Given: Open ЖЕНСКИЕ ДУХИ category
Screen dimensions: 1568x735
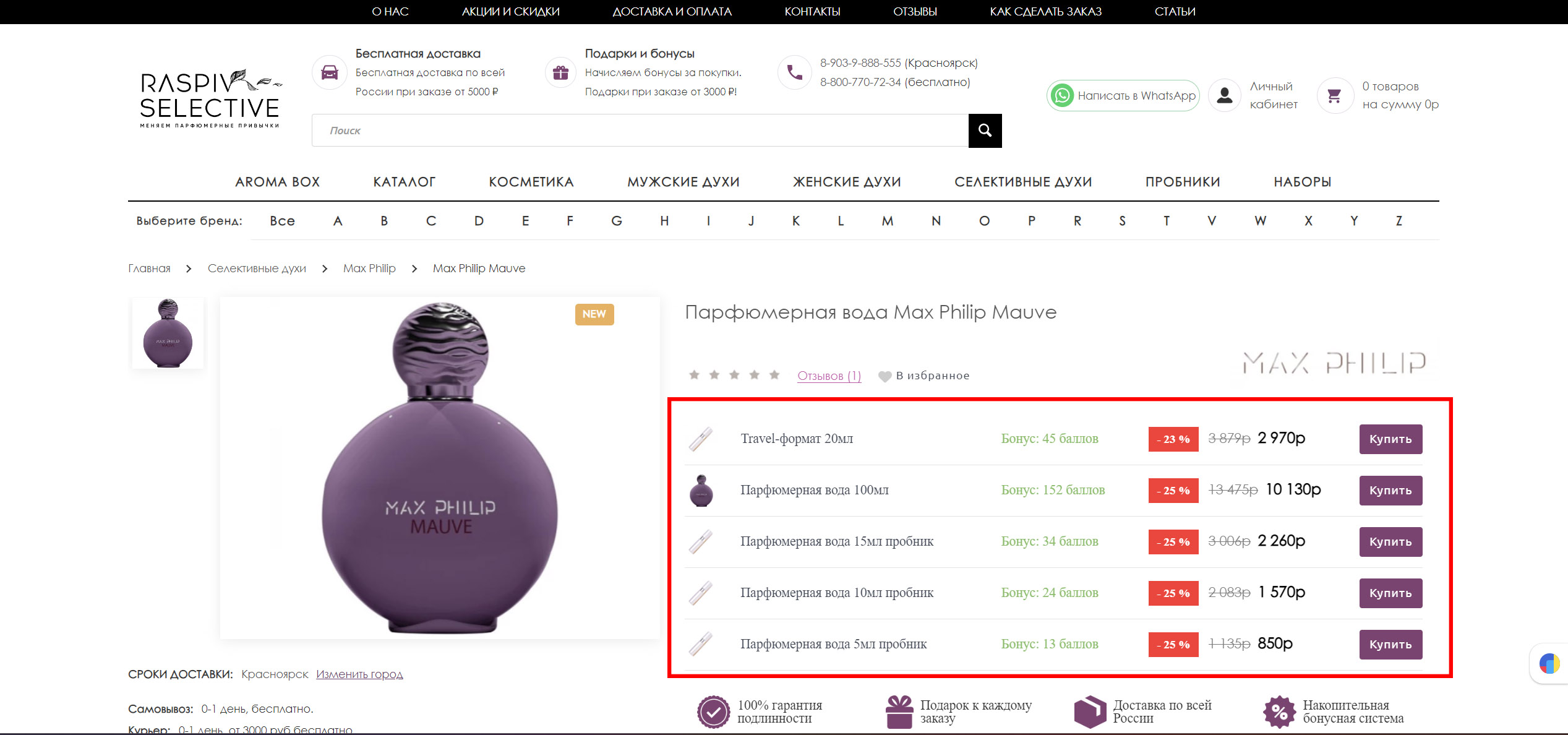Looking at the screenshot, I should pyautogui.click(x=847, y=182).
